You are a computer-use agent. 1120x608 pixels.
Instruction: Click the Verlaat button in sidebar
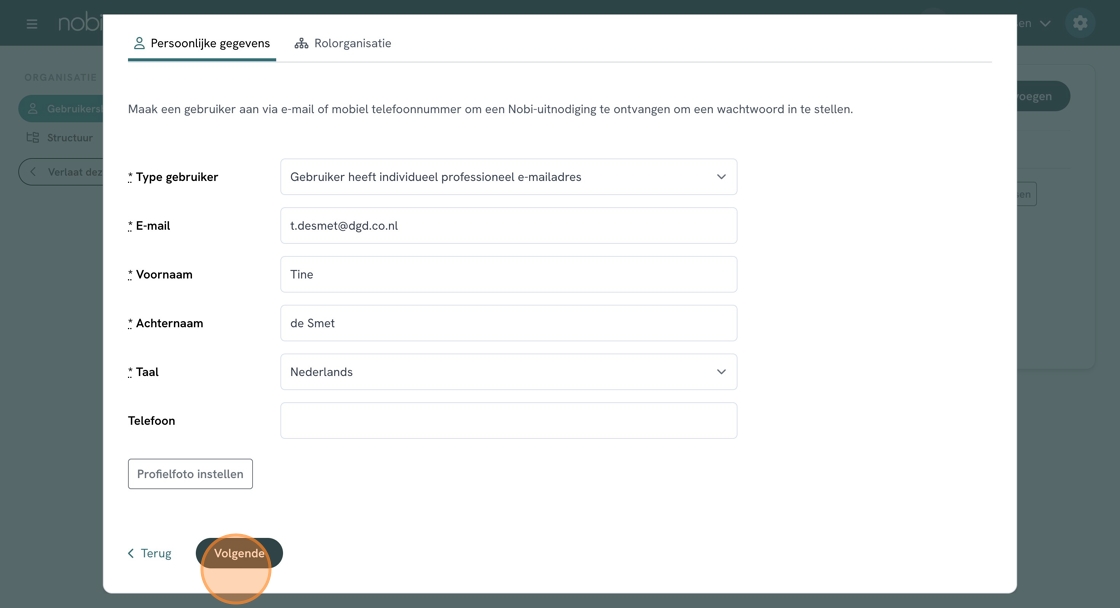(x=62, y=172)
